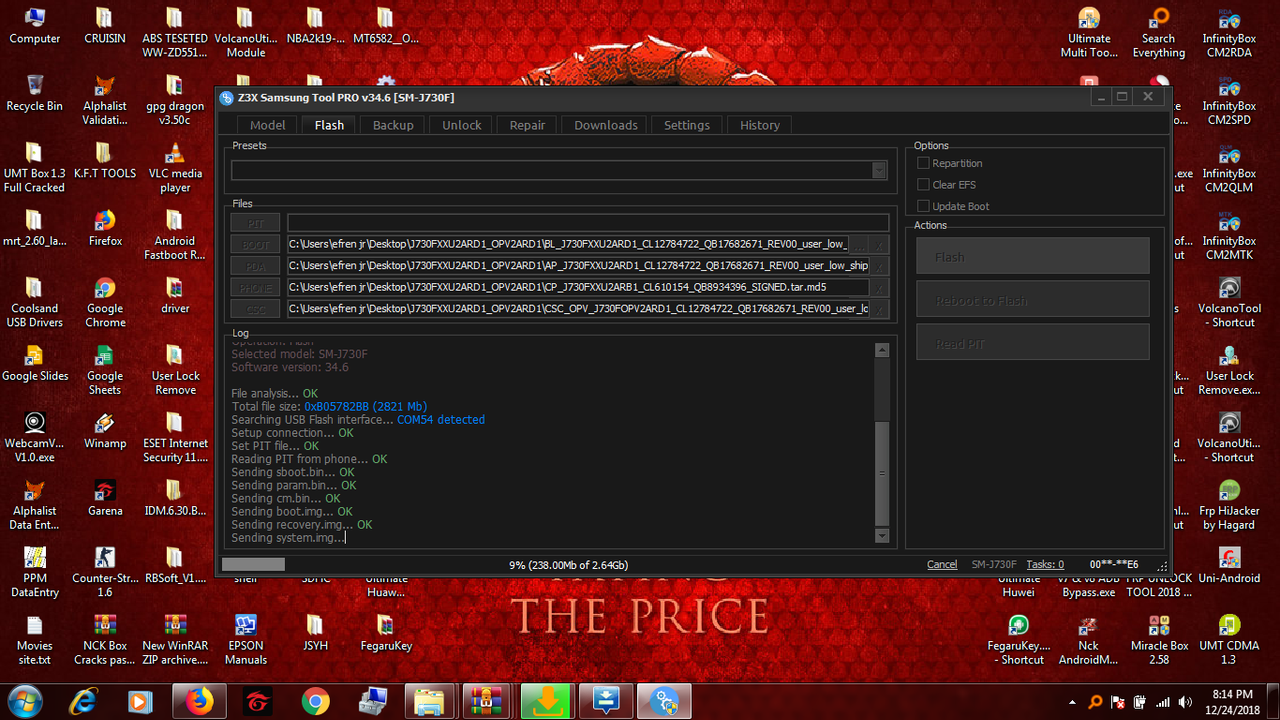Click the BOOT file path field
1280x720 pixels.
[568, 244]
